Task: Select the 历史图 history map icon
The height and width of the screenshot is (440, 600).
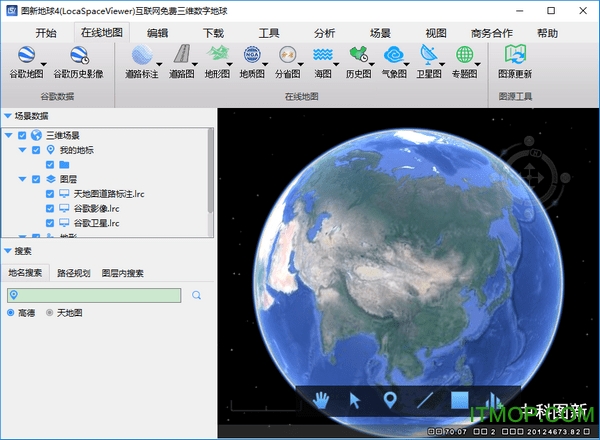Action: point(359,54)
